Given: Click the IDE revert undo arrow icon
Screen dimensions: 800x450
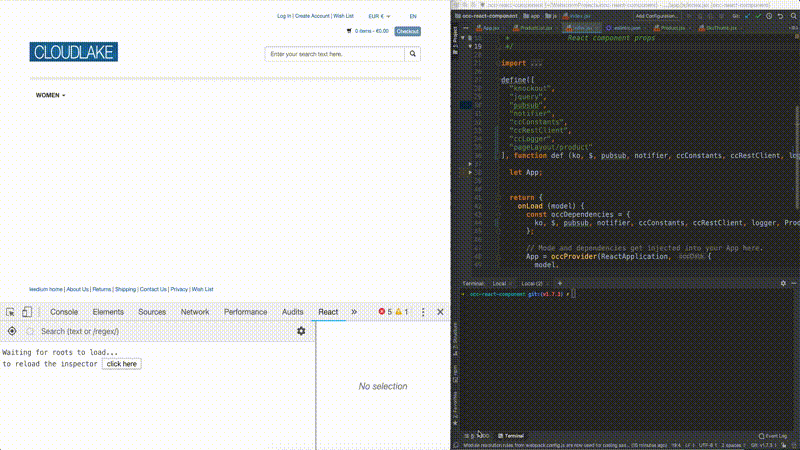Looking at the screenshot, I should pyautogui.click(x=781, y=16).
